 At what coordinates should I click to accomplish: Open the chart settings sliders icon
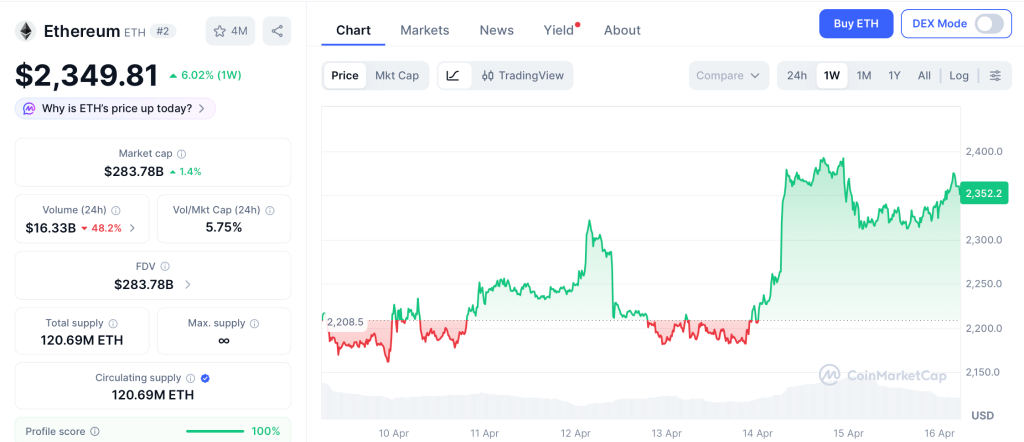[994, 76]
